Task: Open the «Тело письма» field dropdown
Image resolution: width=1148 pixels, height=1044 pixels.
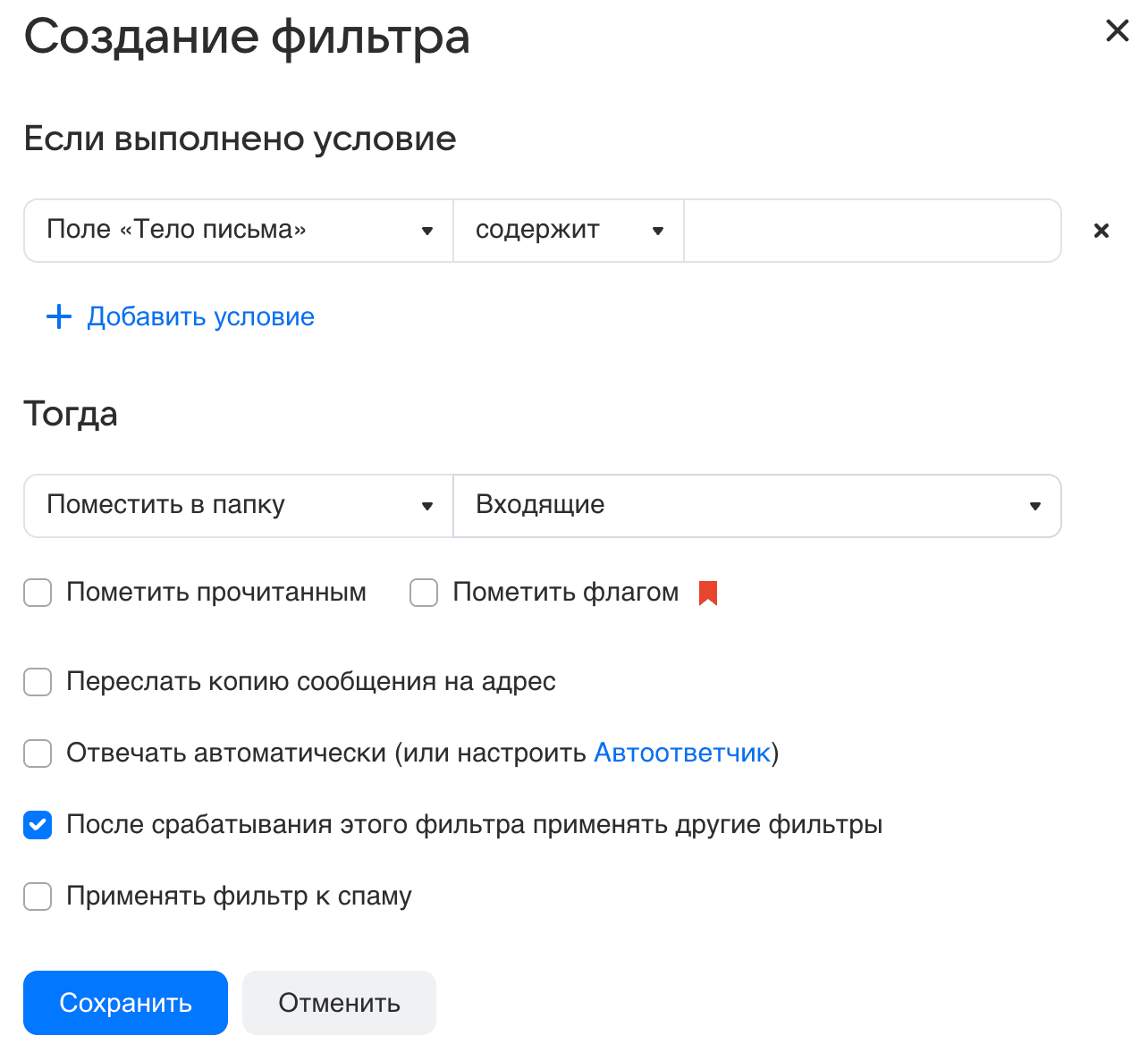Action: (239, 231)
